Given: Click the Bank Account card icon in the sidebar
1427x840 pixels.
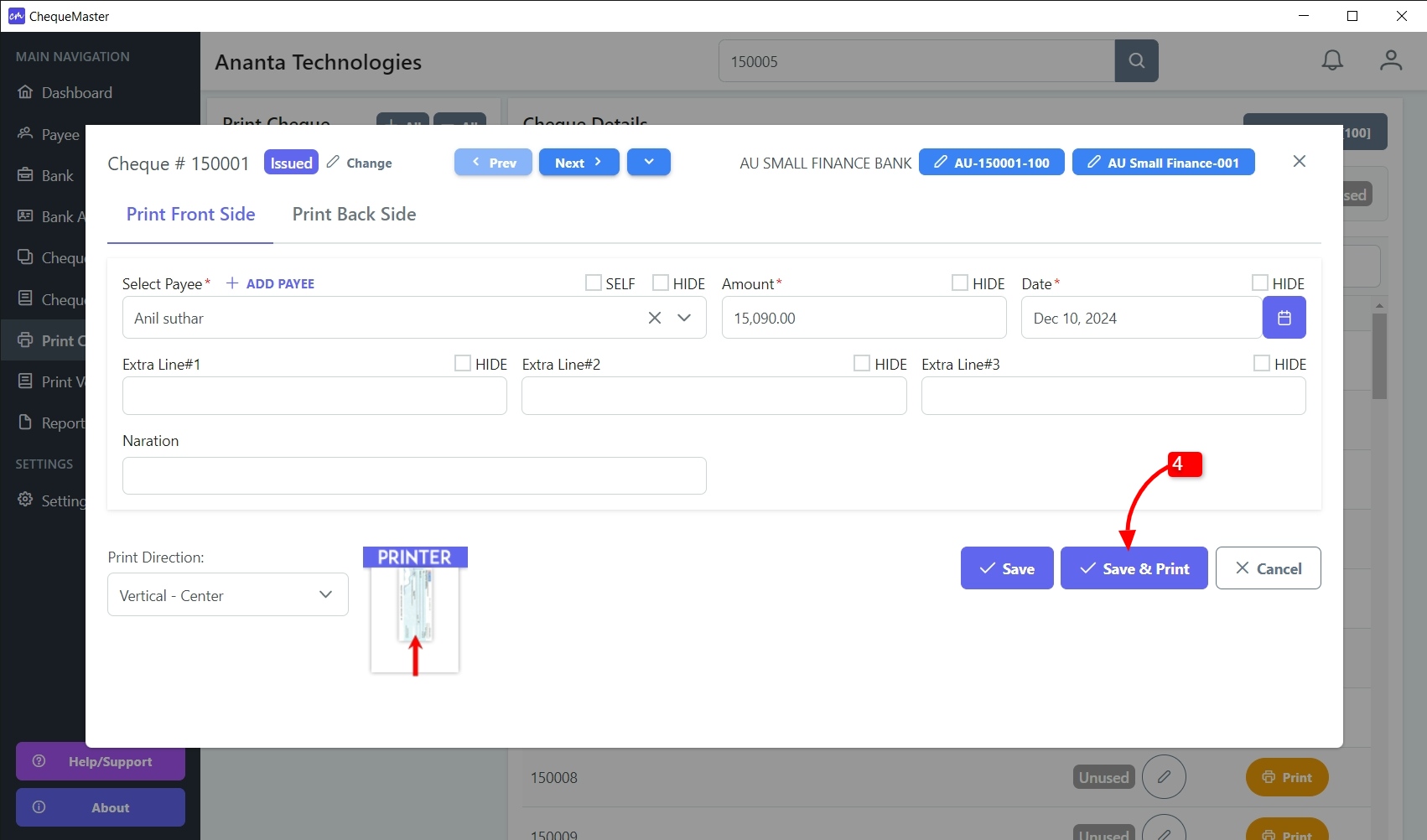Looking at the screenshot, I should click(x=25, y=216).
